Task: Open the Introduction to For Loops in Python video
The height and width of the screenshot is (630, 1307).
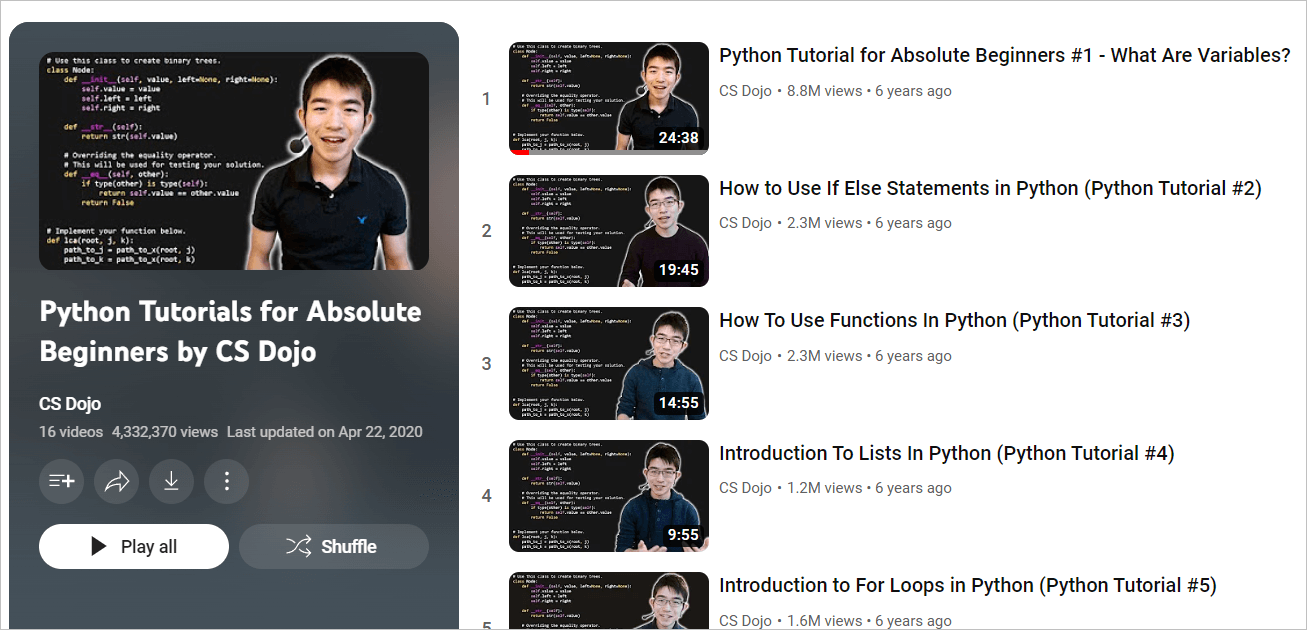Action: pyautogui.click(x=967, y=585)
